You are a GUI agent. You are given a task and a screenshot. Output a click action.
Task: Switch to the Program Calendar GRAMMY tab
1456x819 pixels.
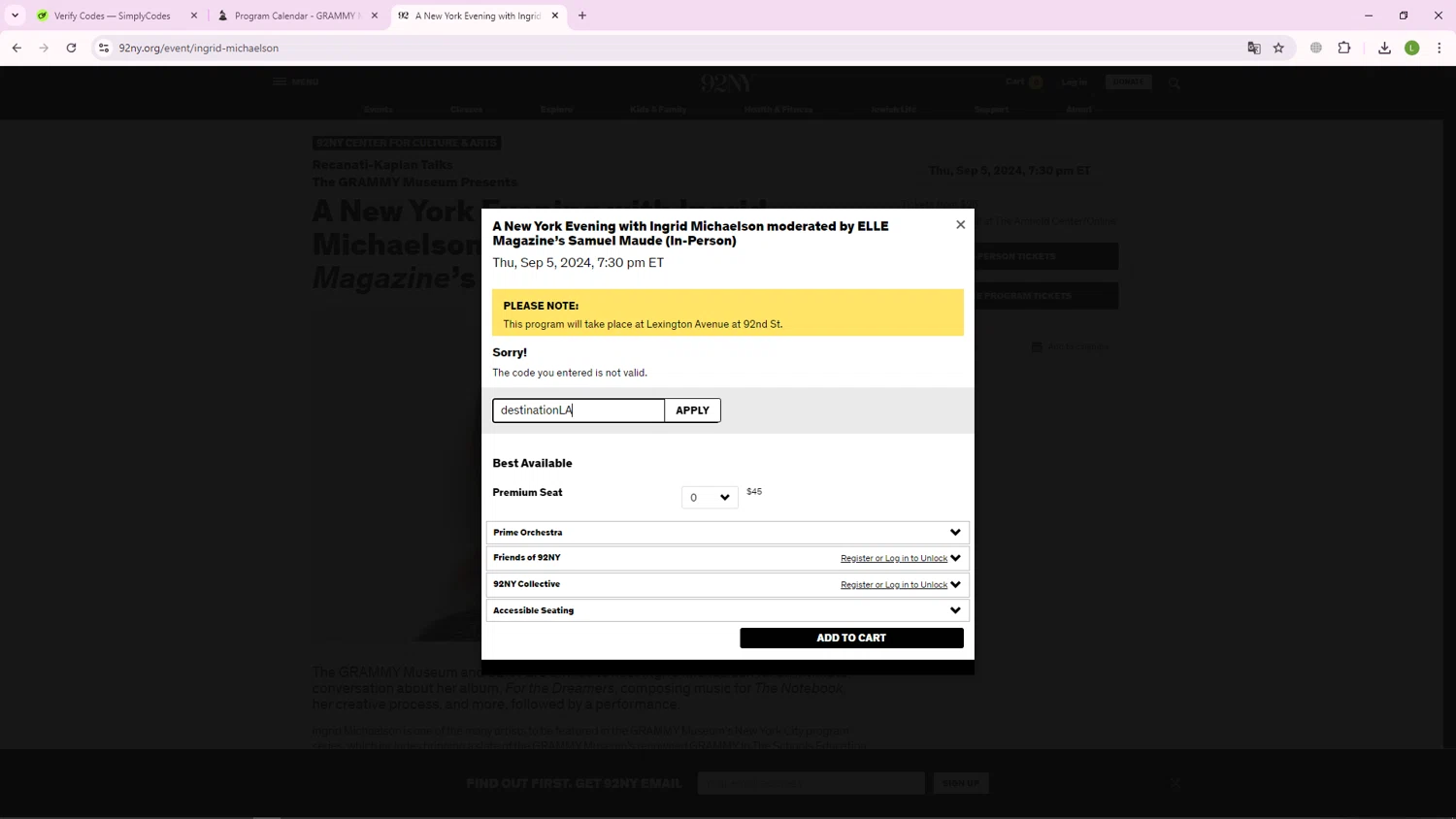tap(296, 16)
